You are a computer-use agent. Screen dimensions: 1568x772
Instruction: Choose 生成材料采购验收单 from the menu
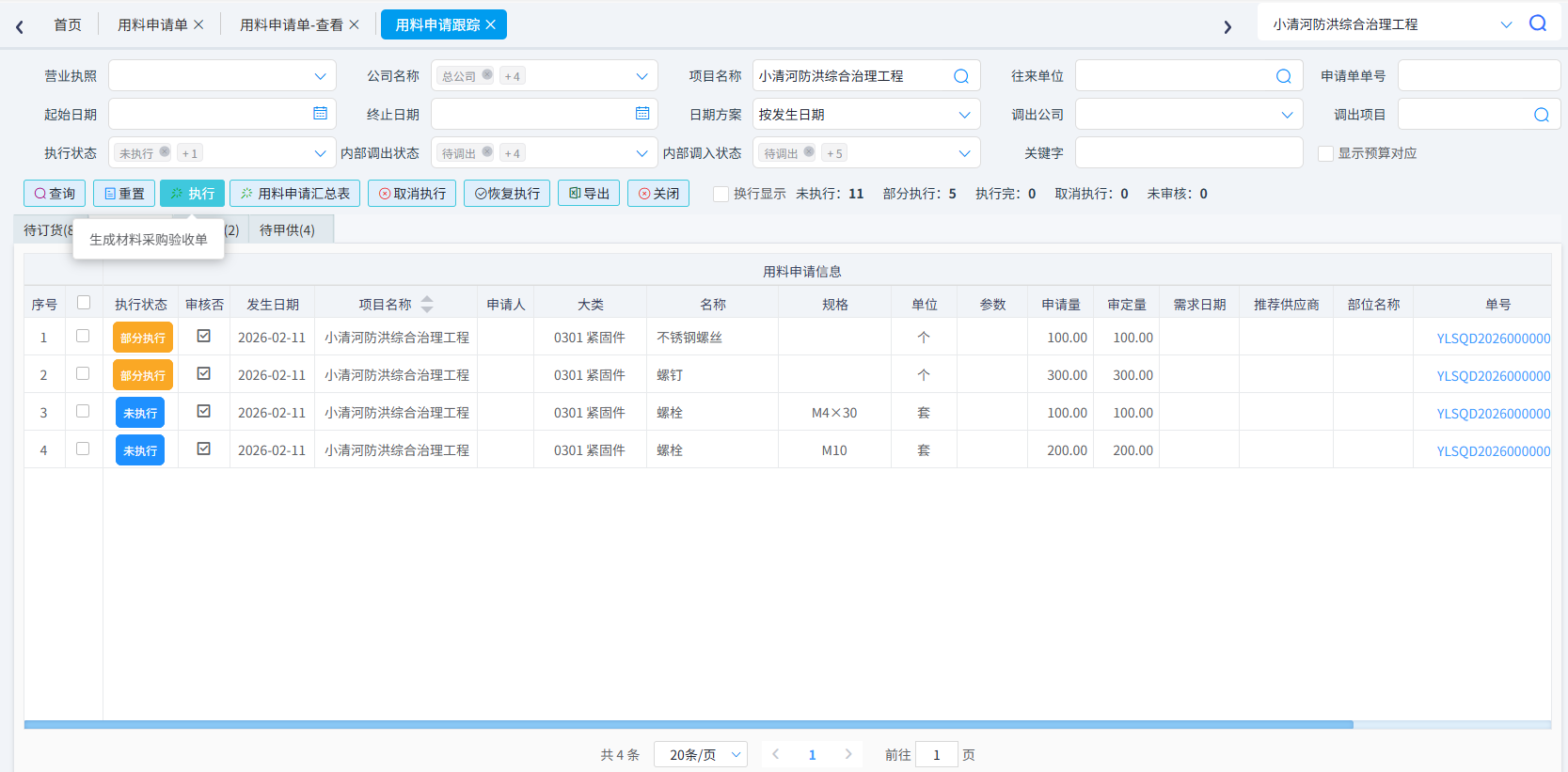pos(149,239)
